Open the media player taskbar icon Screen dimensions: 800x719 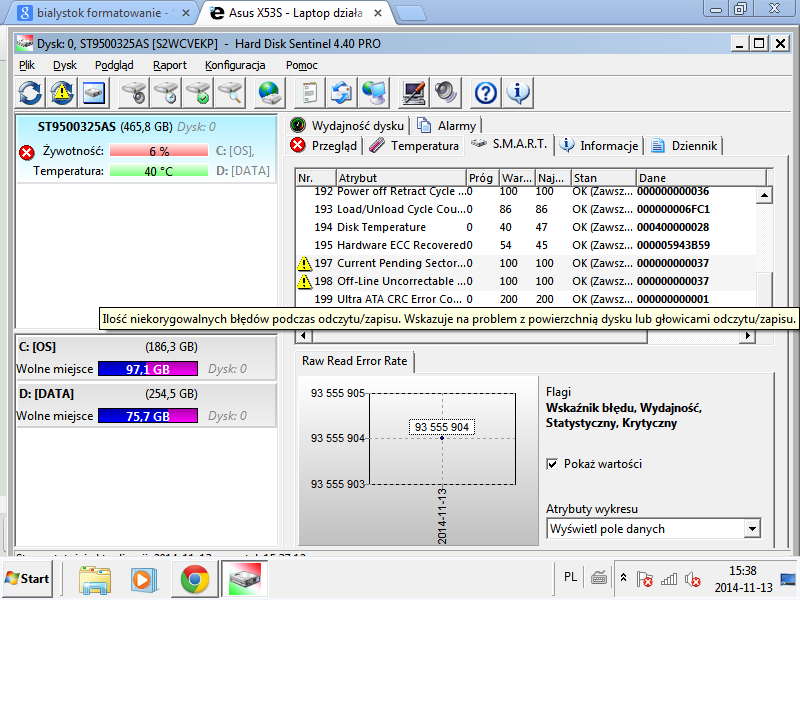[x=143, y=580]
